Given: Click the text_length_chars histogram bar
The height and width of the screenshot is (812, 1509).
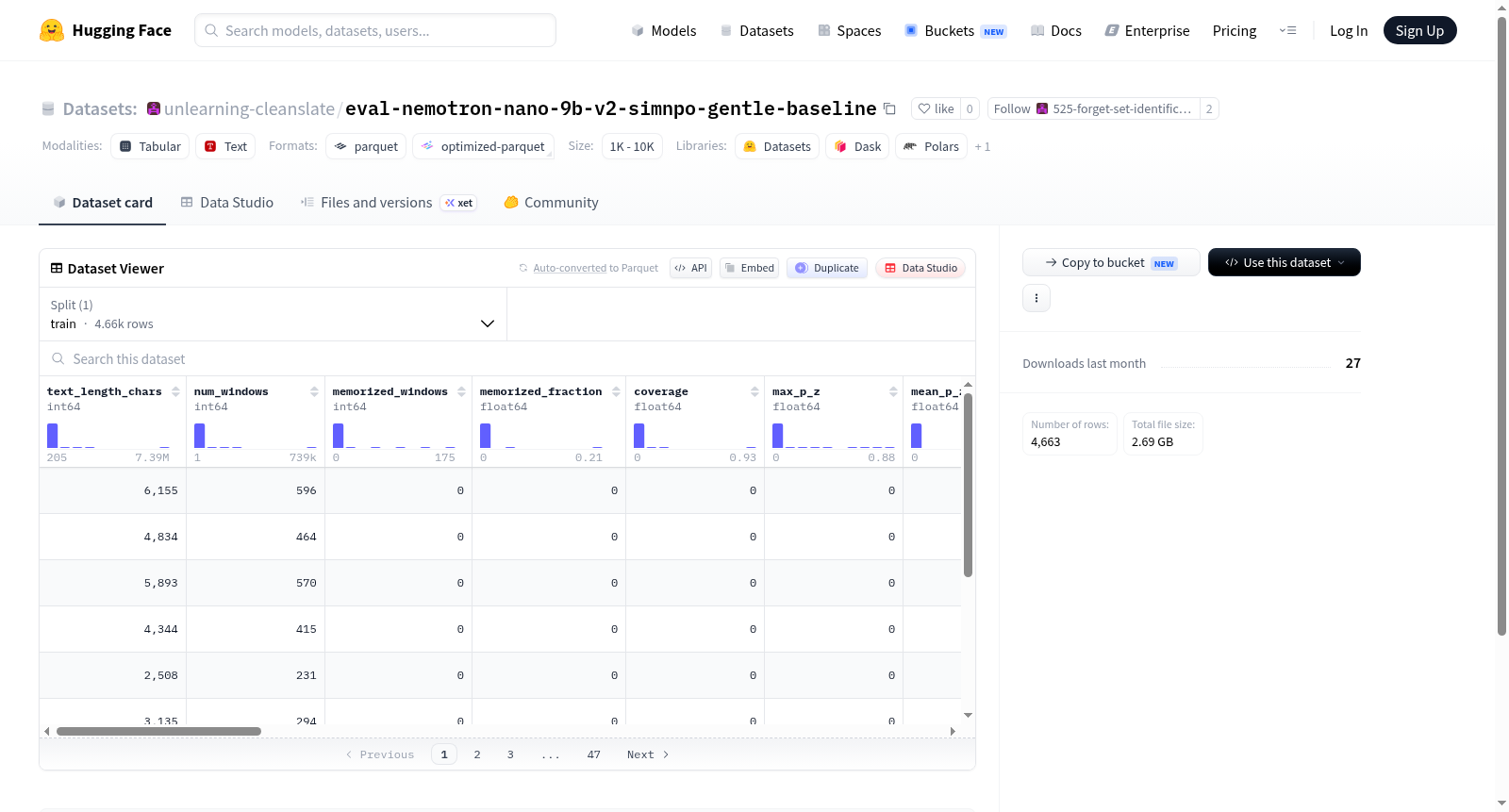Looking at the screenshot, I should pos(53,435).
